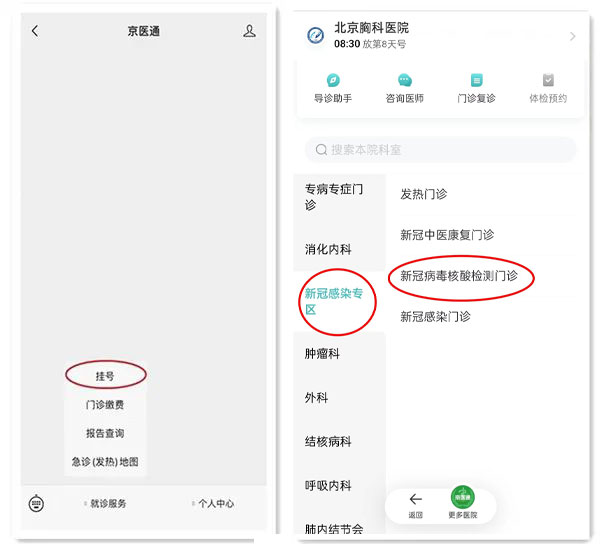600x544 pixels.
Task: Tap the back arrow in 京医通 header
Action: [x=35, y=31]
